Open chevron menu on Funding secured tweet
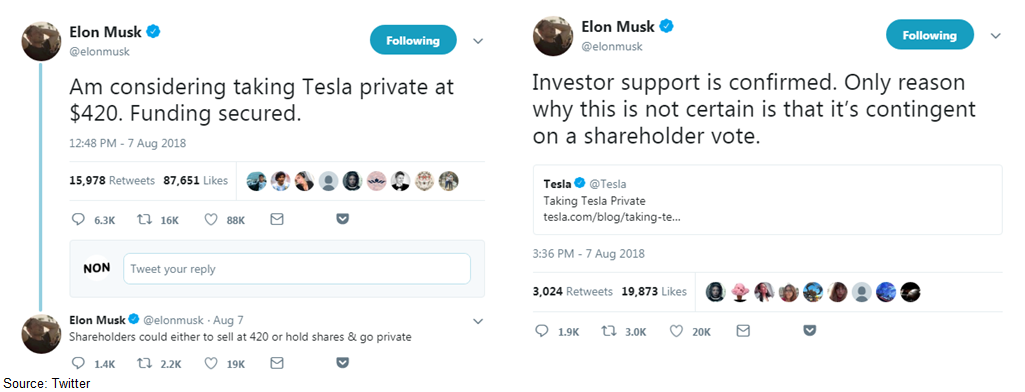This screenshot has width=1025, height=392. [478, 41]
